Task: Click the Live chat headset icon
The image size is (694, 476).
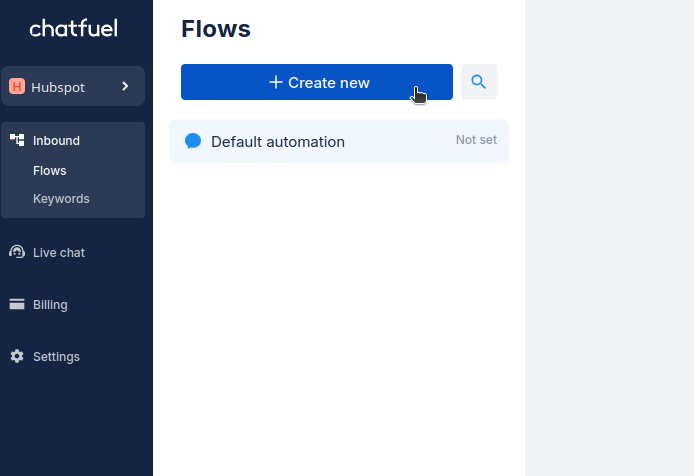Action: 17,252
